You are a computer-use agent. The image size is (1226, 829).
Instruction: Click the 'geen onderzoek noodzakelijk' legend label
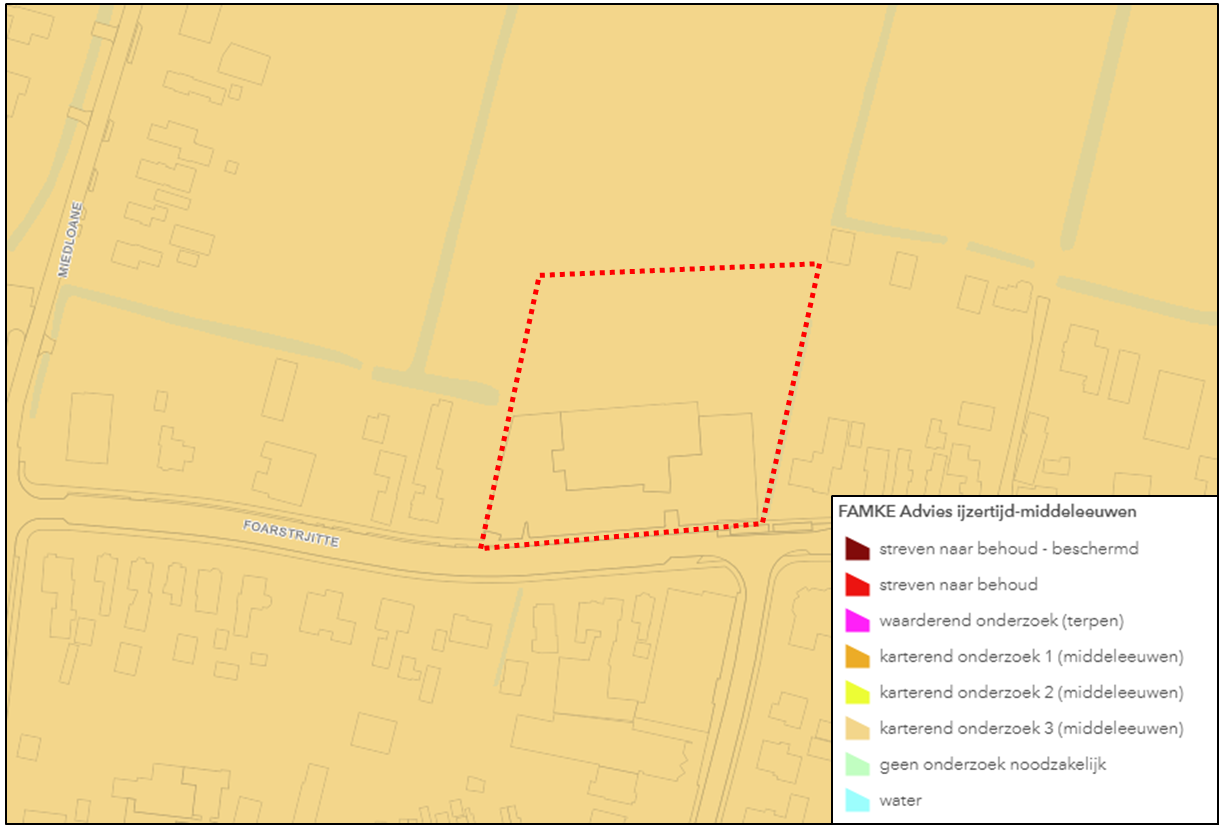click(993, 765)
